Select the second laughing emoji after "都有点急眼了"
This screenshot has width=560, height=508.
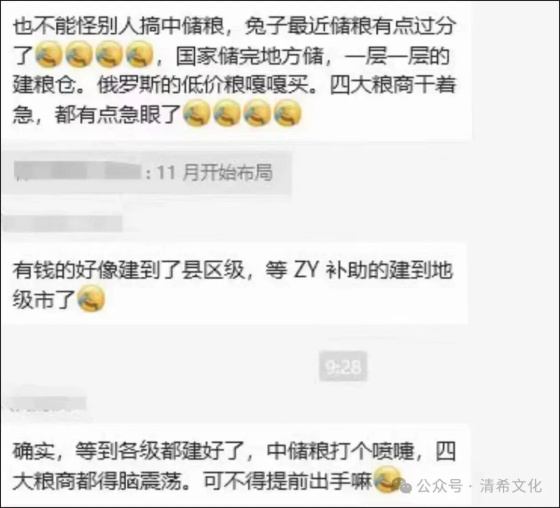[x=227, y=113]
